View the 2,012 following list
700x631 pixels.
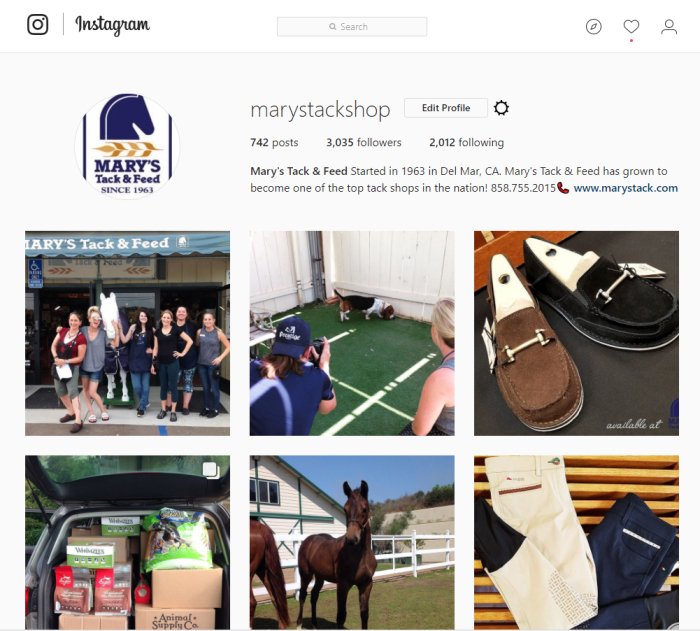click(467, 142)
